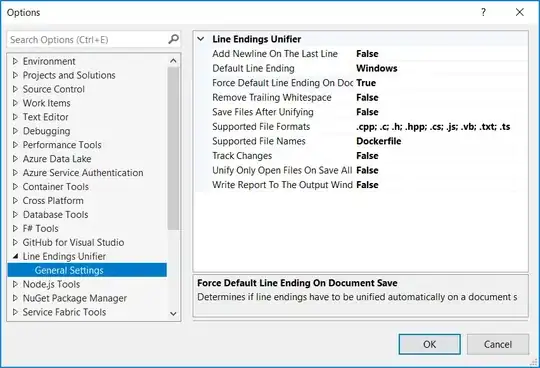This screenshot has height=368, width=540.
Task: Click Track Changes False value
Action: point(367,156)
